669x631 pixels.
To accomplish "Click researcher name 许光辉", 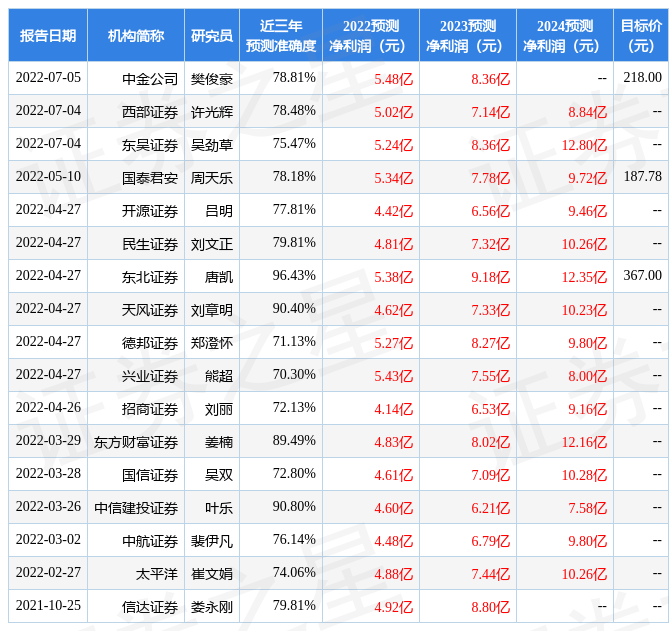I will pyautogui.click(x=212, y=112).
